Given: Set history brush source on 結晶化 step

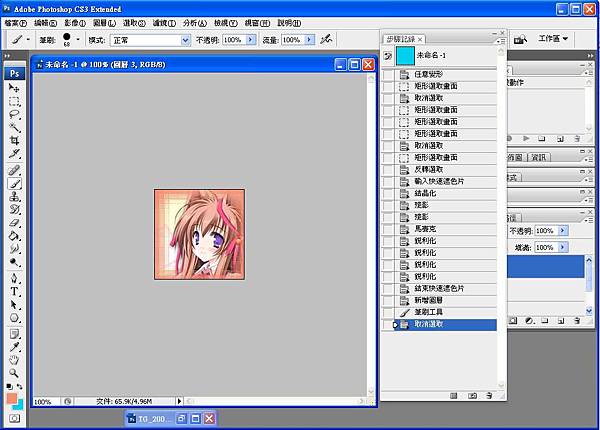Looking at the screenshot, I should [388, 193].
